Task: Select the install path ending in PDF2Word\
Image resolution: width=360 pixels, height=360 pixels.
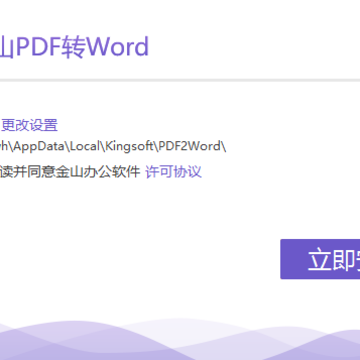Action: pyautogui.click(x=113, y=146)
